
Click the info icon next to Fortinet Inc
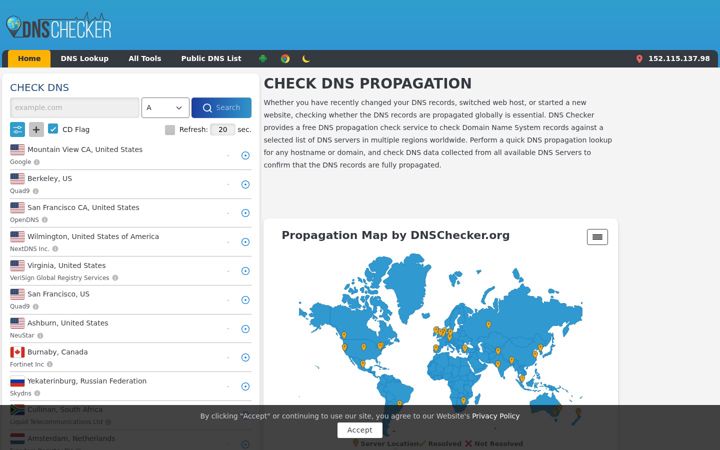(x=50, y=365)
